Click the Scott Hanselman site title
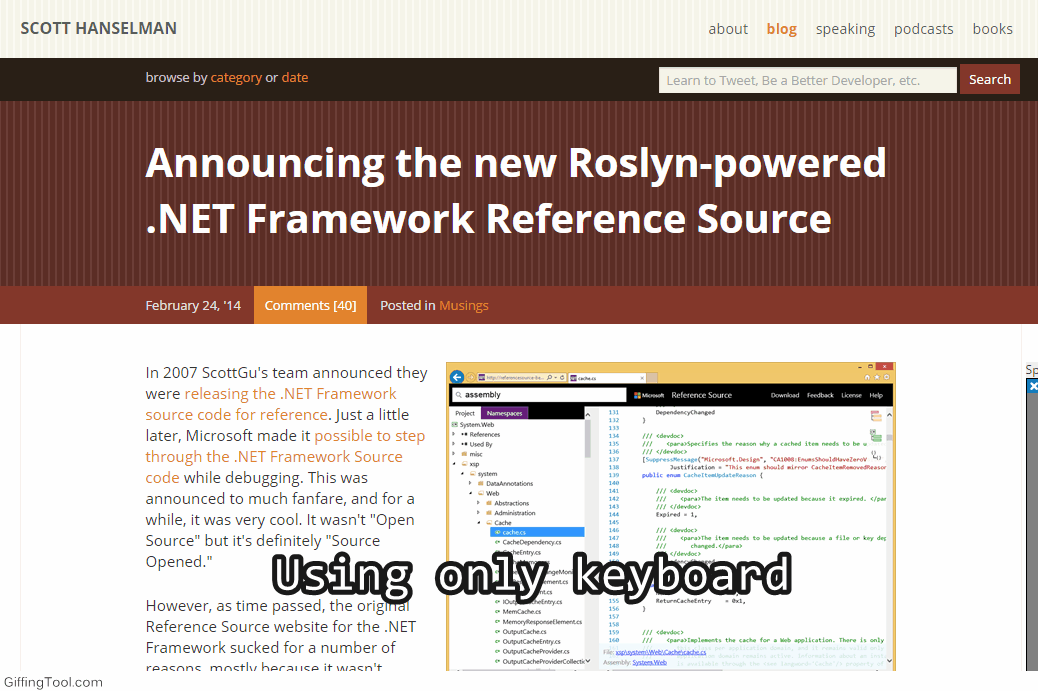Image resolution: width=1038 pixels, height=691 pixels. tap(99, 28)
